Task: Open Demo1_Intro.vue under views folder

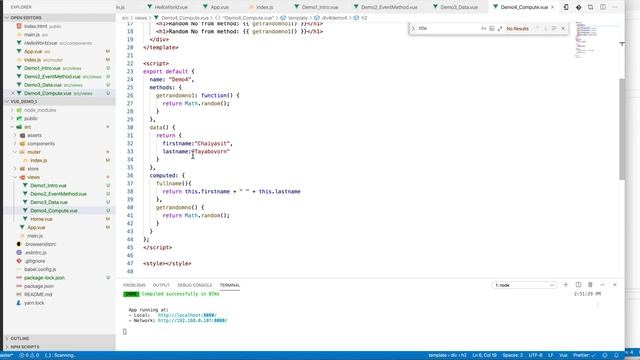Action: 48,186
